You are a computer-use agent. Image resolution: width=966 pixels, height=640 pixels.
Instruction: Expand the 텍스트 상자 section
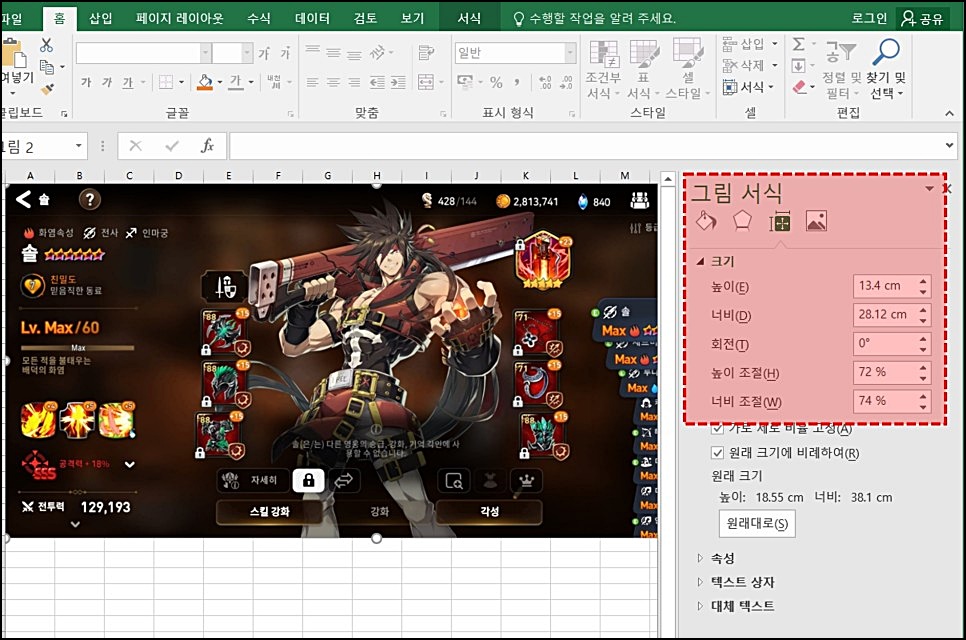tap(700, 581)
